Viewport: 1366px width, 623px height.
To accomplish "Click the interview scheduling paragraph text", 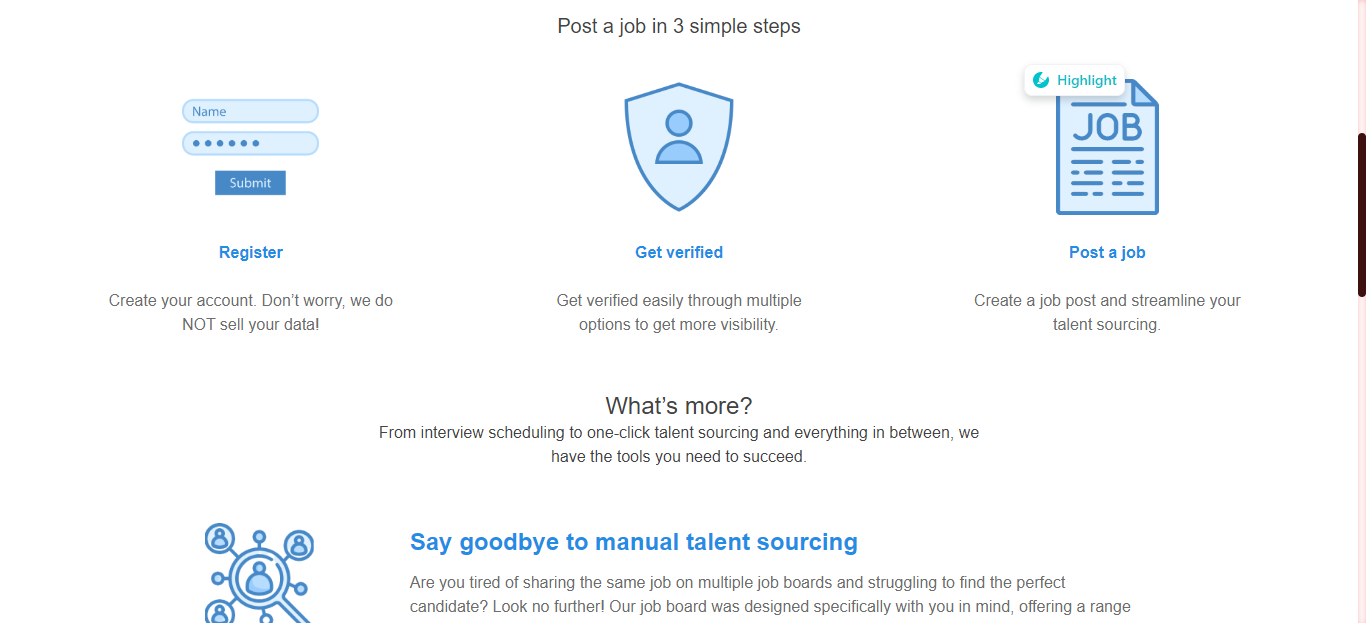I will tap(679, 445).
